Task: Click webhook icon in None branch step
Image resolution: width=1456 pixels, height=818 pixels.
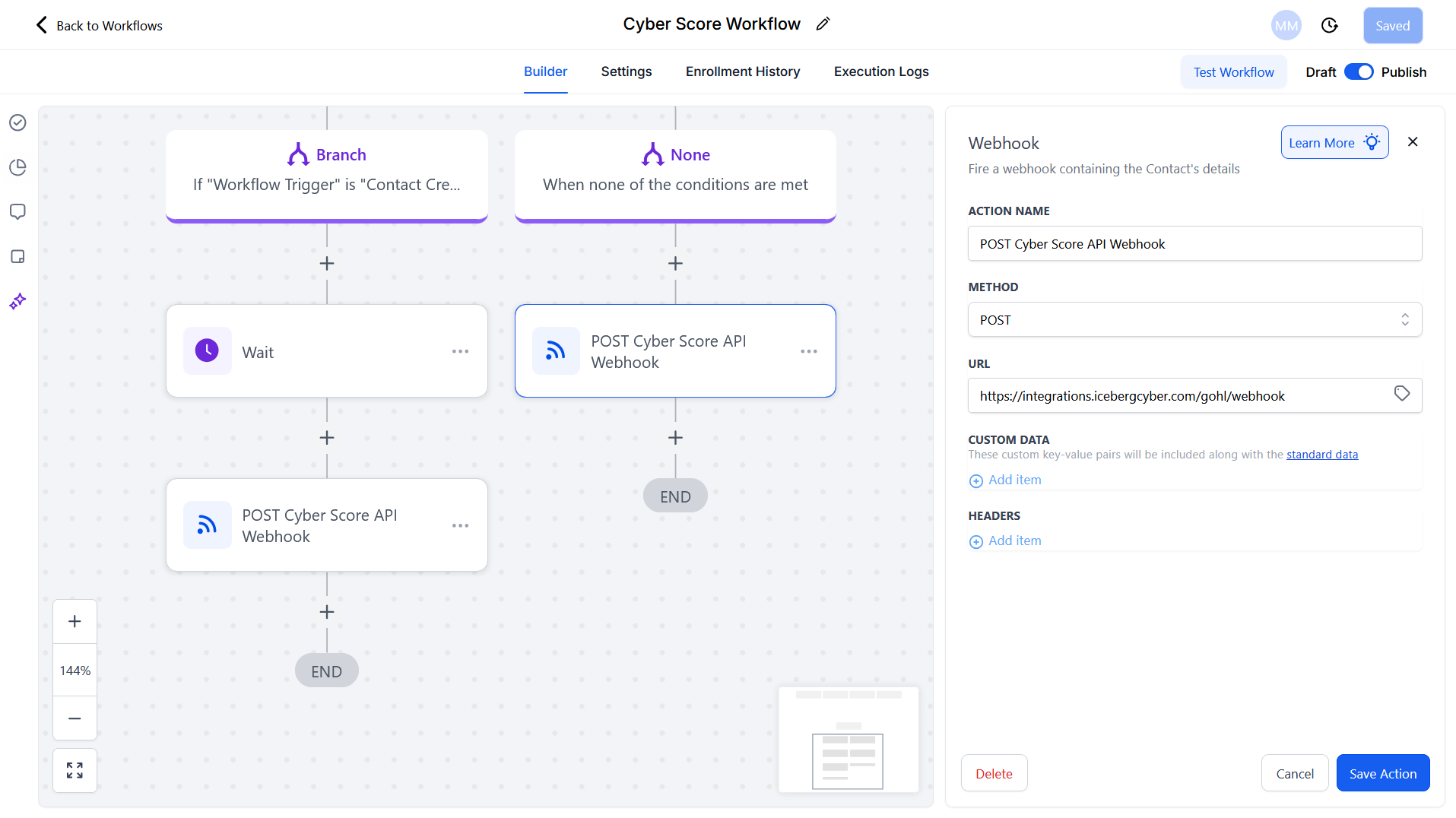Action: [556, 351]
